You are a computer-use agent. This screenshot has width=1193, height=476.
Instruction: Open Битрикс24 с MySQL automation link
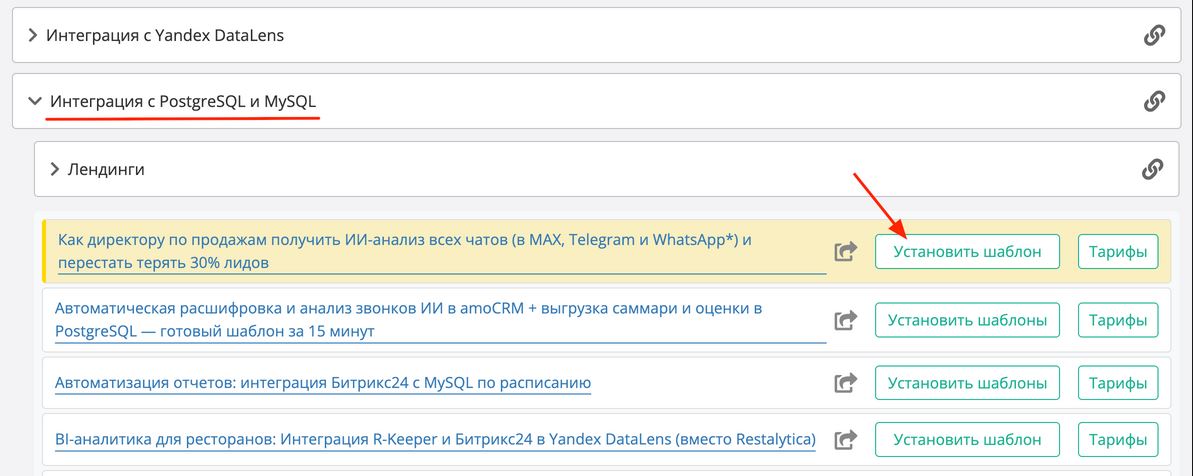click(323, 382)
